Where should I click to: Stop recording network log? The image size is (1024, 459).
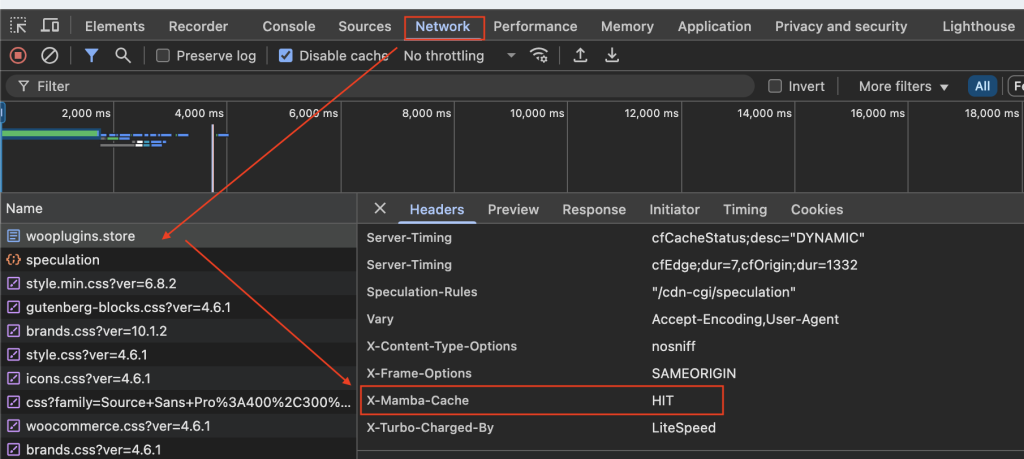18,56
